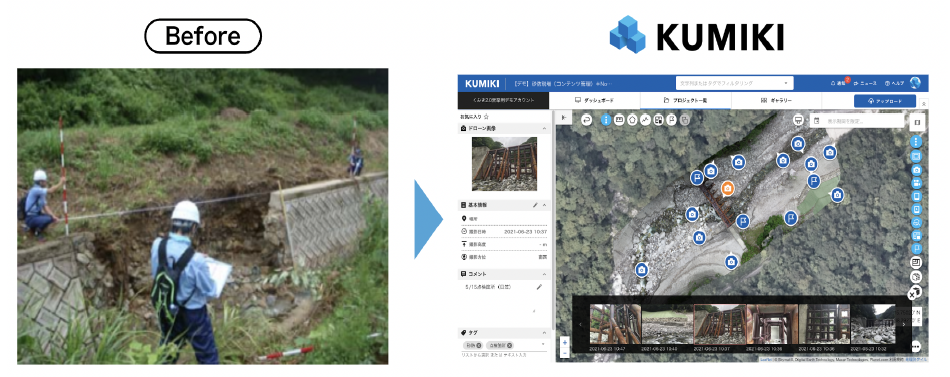Click the Leaflet attribution link

click(x=766, y=359)
